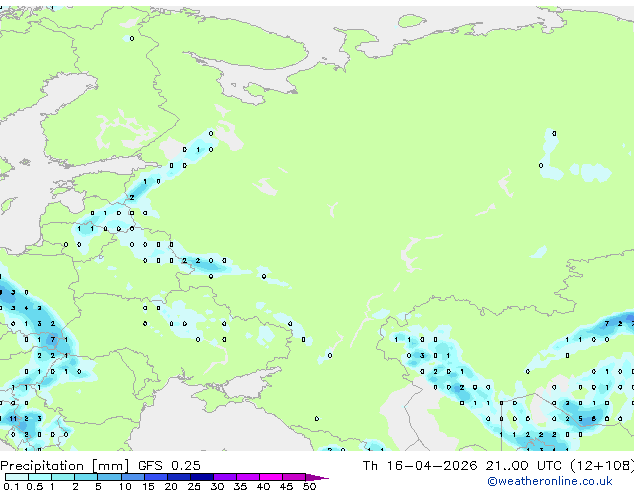Pick the 5–10 mm legend swatch
The image size is (634, 490).
point(109,477)
